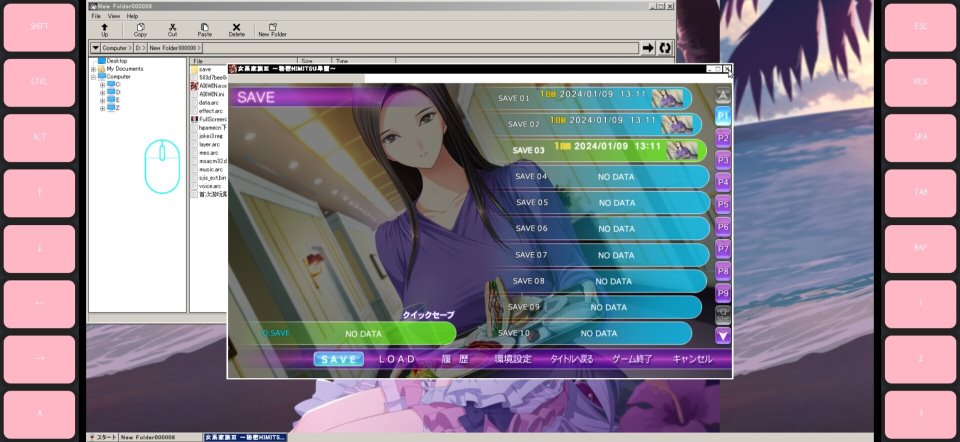960x442 pixels.
Task: Select the Desktop tree node
Action: pyautogui.click(x=112, y=61)
